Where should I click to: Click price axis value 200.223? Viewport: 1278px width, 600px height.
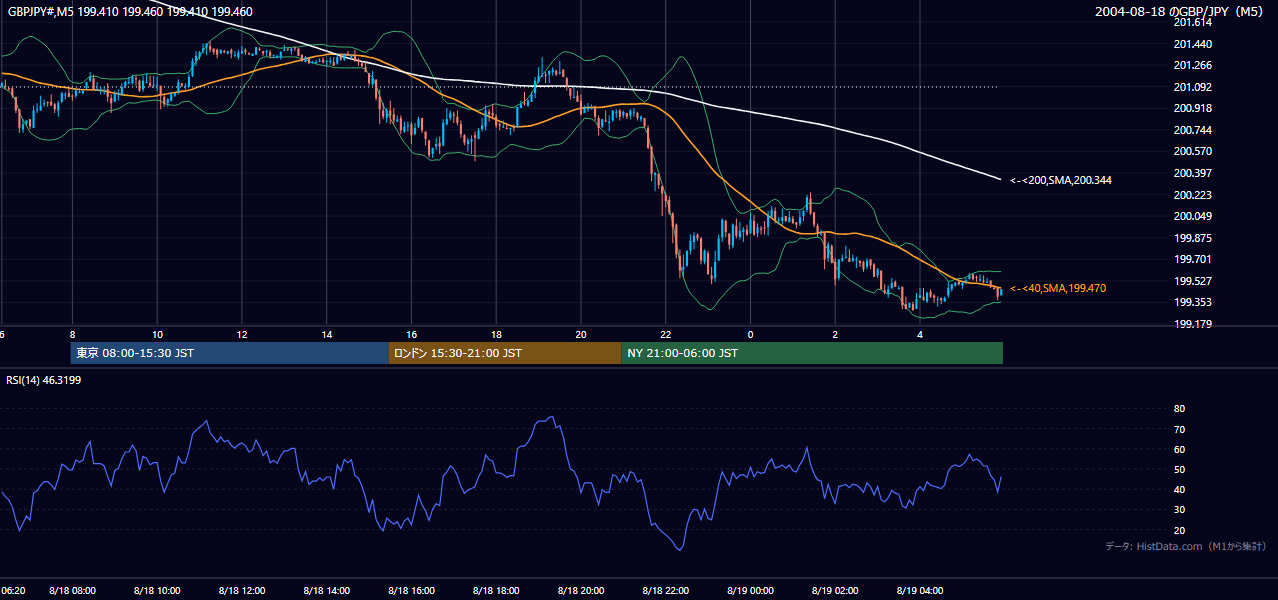[1193, 195]
